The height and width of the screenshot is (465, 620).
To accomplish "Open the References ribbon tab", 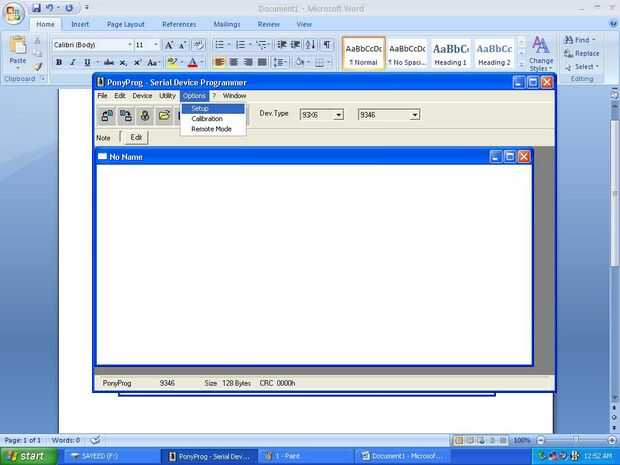I will point(179,24).
